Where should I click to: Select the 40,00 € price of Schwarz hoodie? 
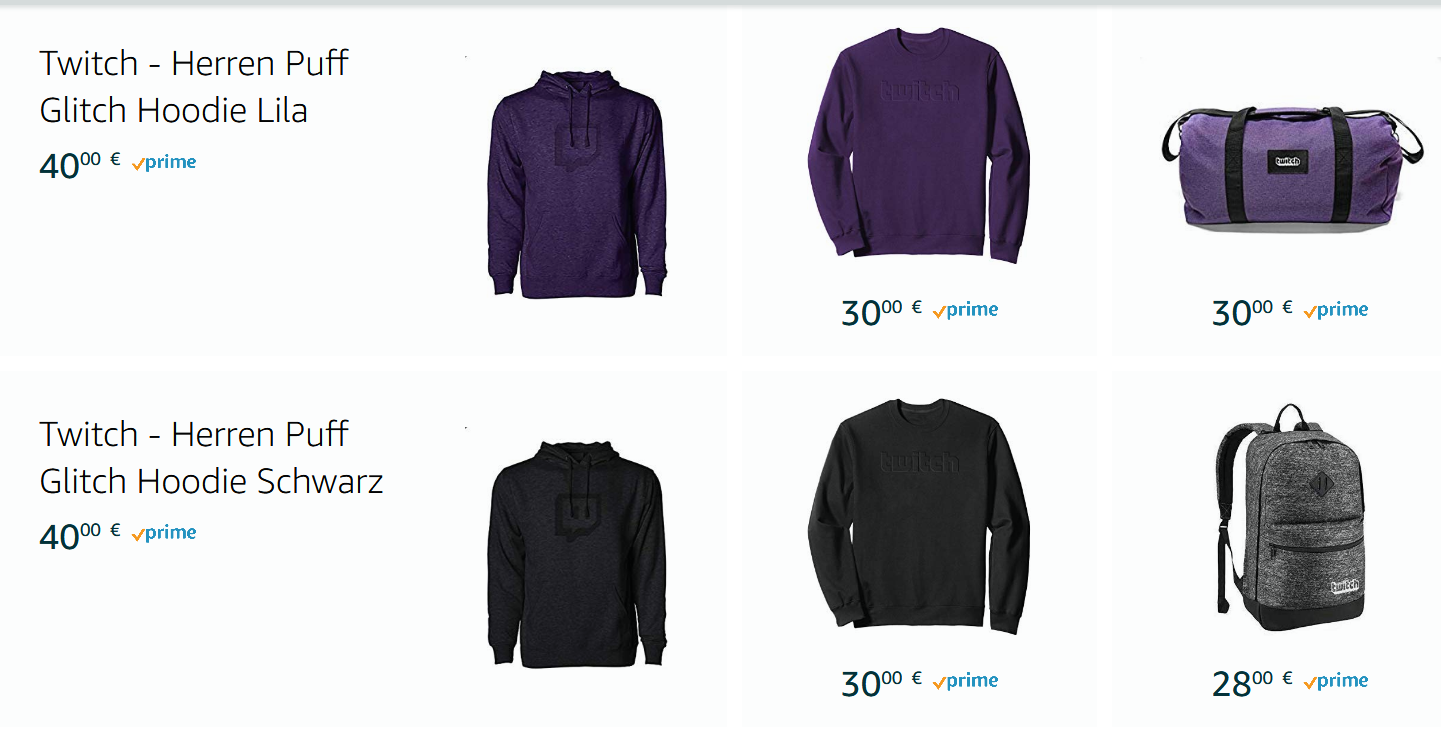point(80,535)
